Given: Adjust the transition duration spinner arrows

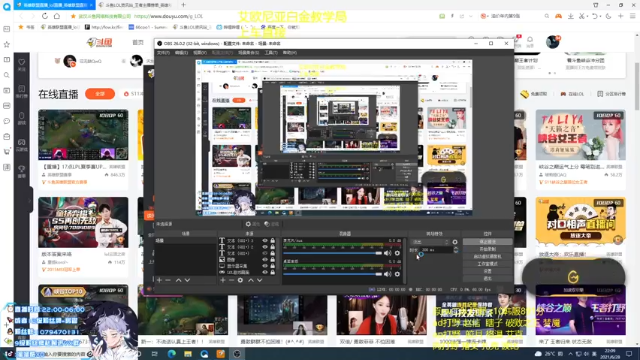Looking at the screenshot, I should pos(456,250).
